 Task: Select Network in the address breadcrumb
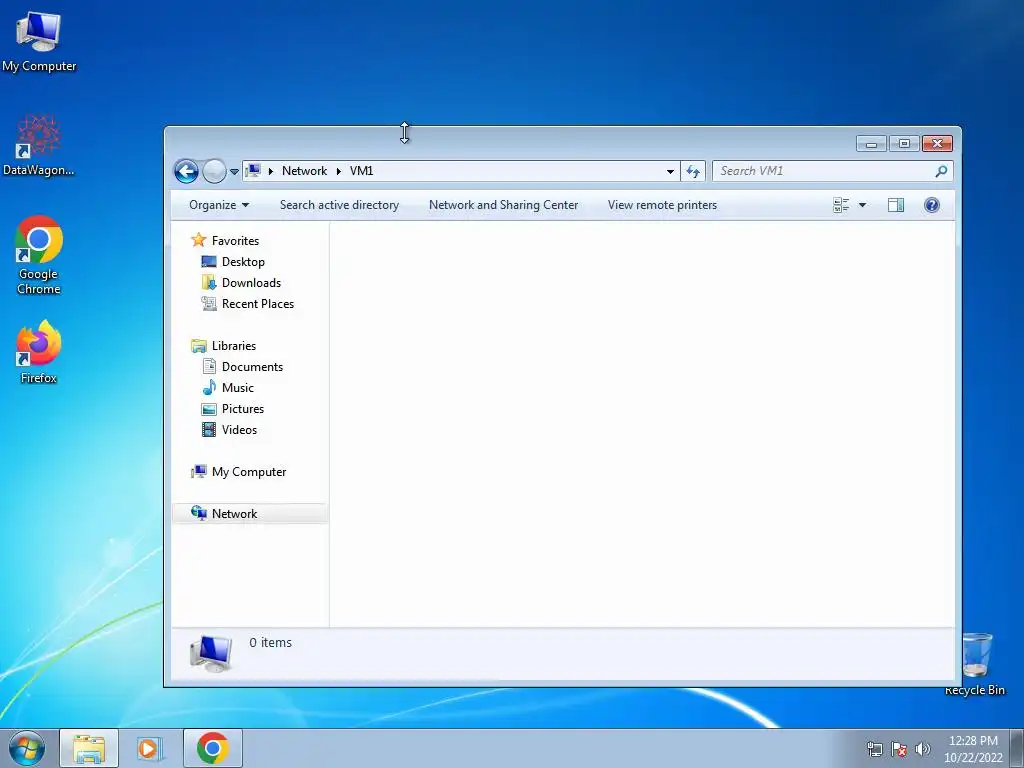click(304, 171)
